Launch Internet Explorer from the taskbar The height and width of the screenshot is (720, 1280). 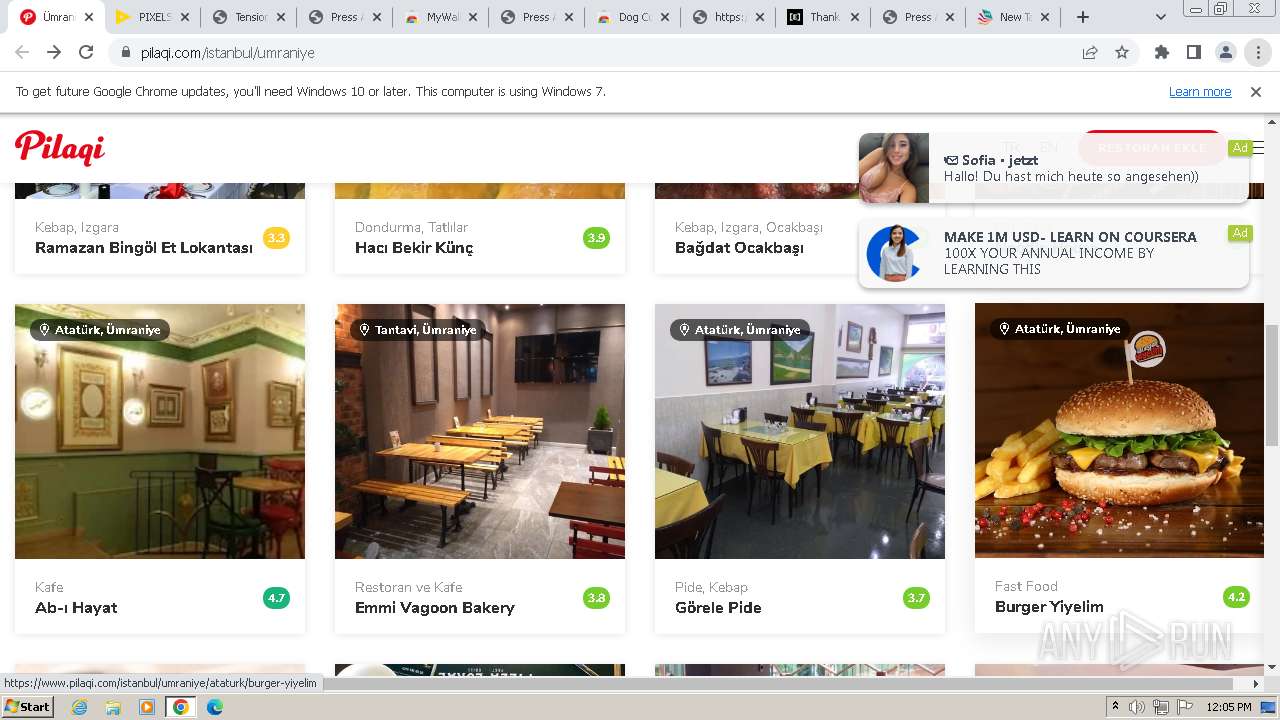(80, 707)
